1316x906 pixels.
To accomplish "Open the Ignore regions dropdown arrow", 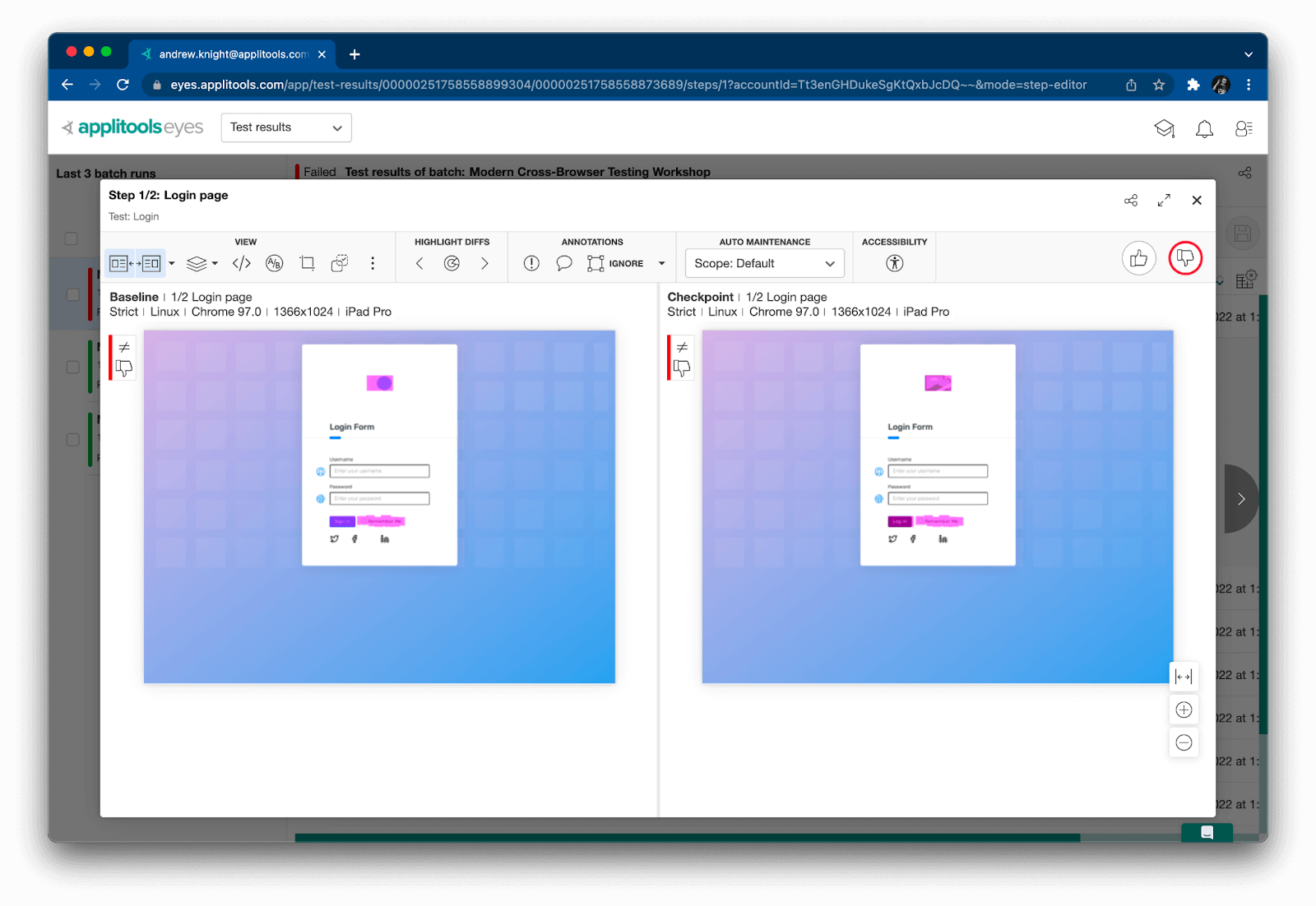I will [x=661, y=263].
